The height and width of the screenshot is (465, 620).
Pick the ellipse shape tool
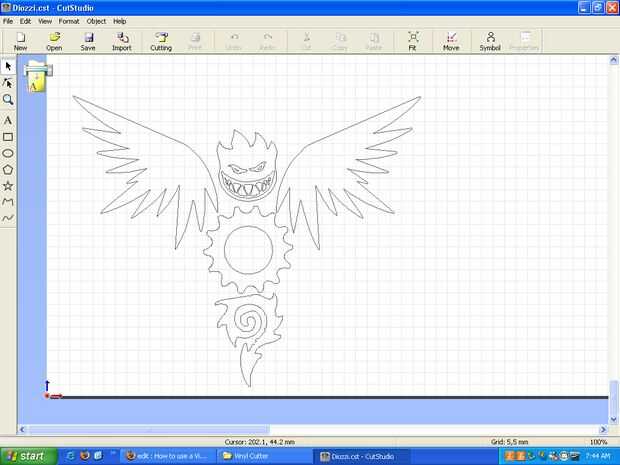click(x=8, y=153)
